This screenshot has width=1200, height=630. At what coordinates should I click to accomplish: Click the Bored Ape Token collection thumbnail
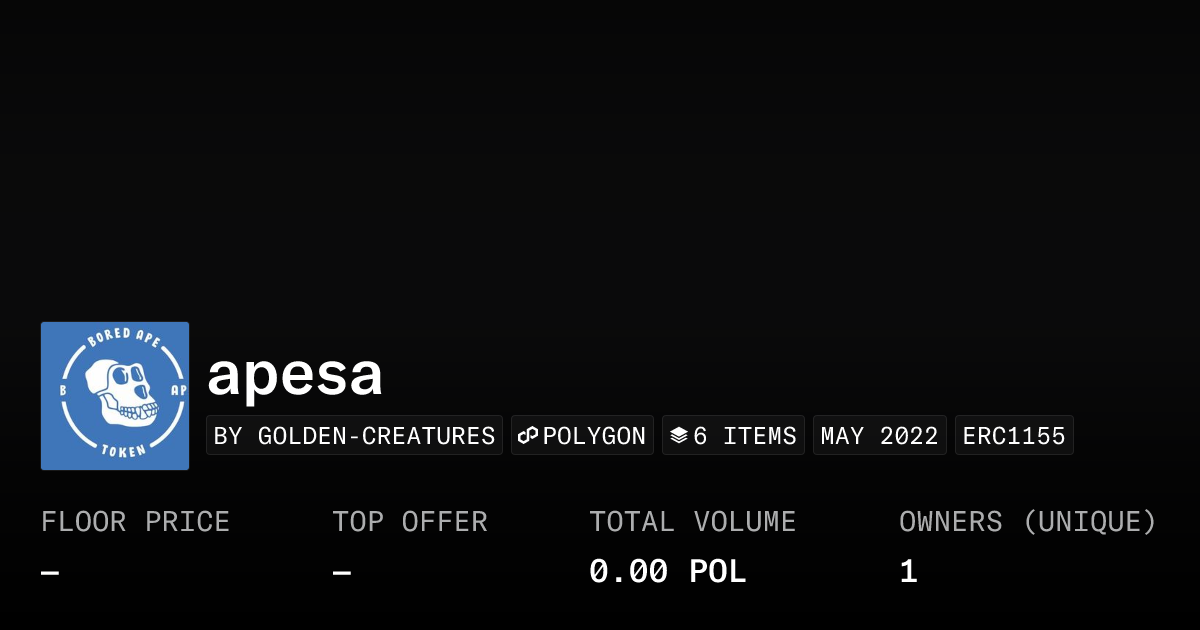coord(115,396)
